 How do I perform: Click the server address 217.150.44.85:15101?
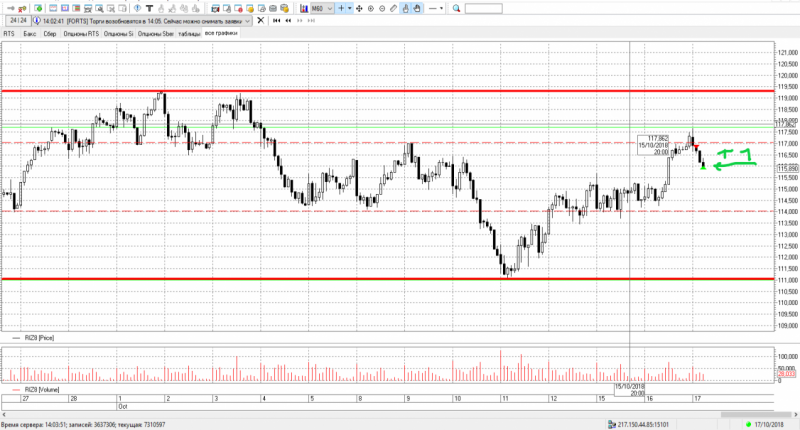tap(643, 424)
